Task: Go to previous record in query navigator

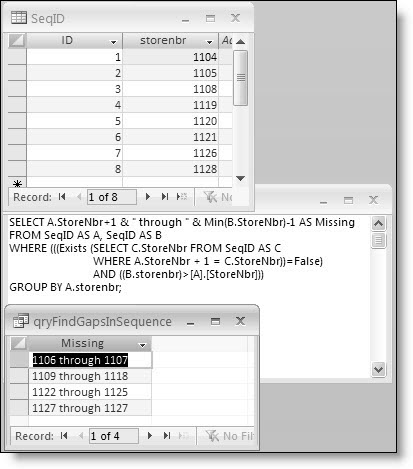Action: [81, 436]
